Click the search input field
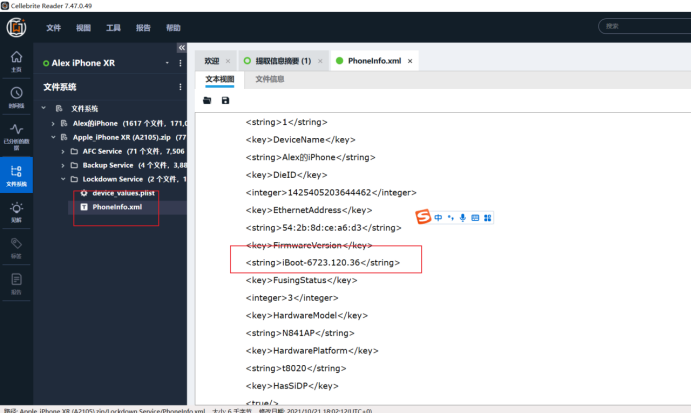This screenshot has width=691, height=414. (x=646, y=26)
